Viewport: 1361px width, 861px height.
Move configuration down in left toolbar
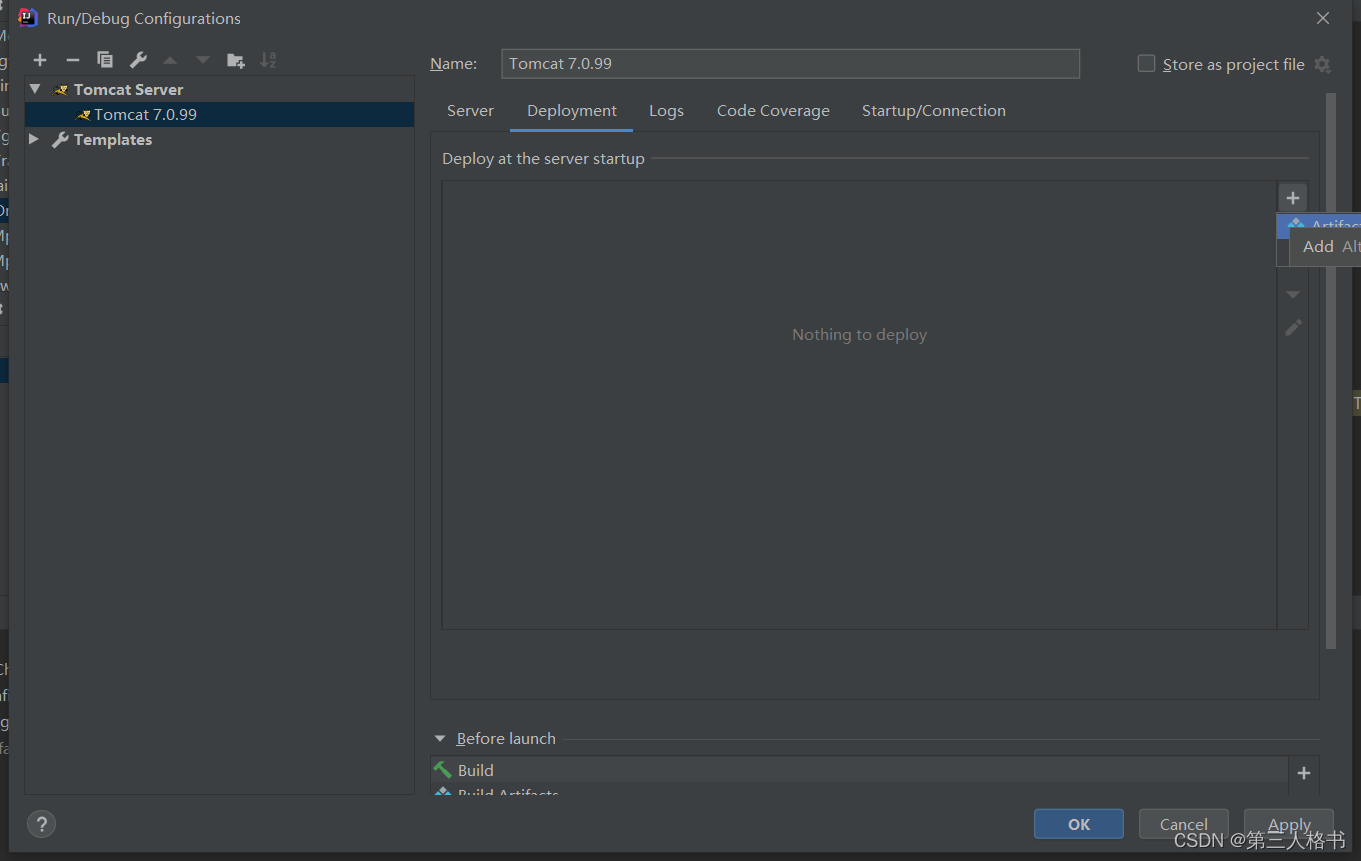point(203,60)
